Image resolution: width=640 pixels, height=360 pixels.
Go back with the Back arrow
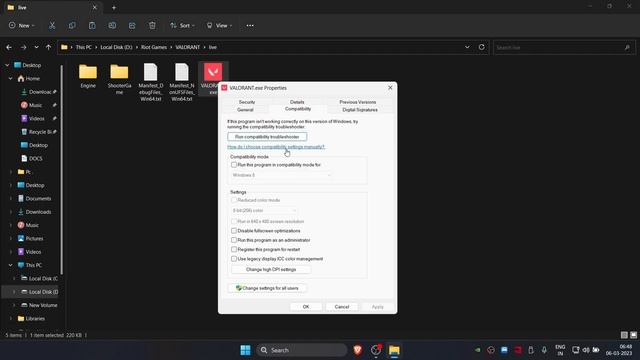9,47
